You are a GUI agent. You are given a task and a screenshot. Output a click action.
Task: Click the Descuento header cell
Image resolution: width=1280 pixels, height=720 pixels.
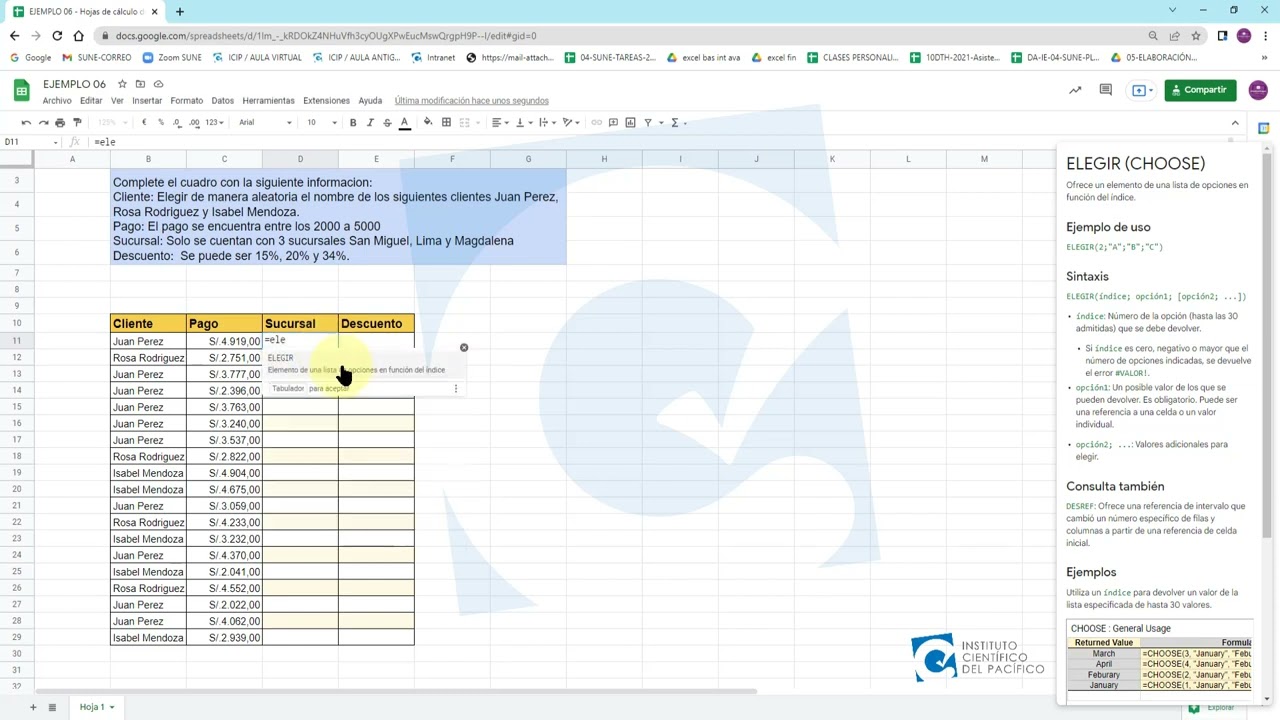(x=376, y=324)
